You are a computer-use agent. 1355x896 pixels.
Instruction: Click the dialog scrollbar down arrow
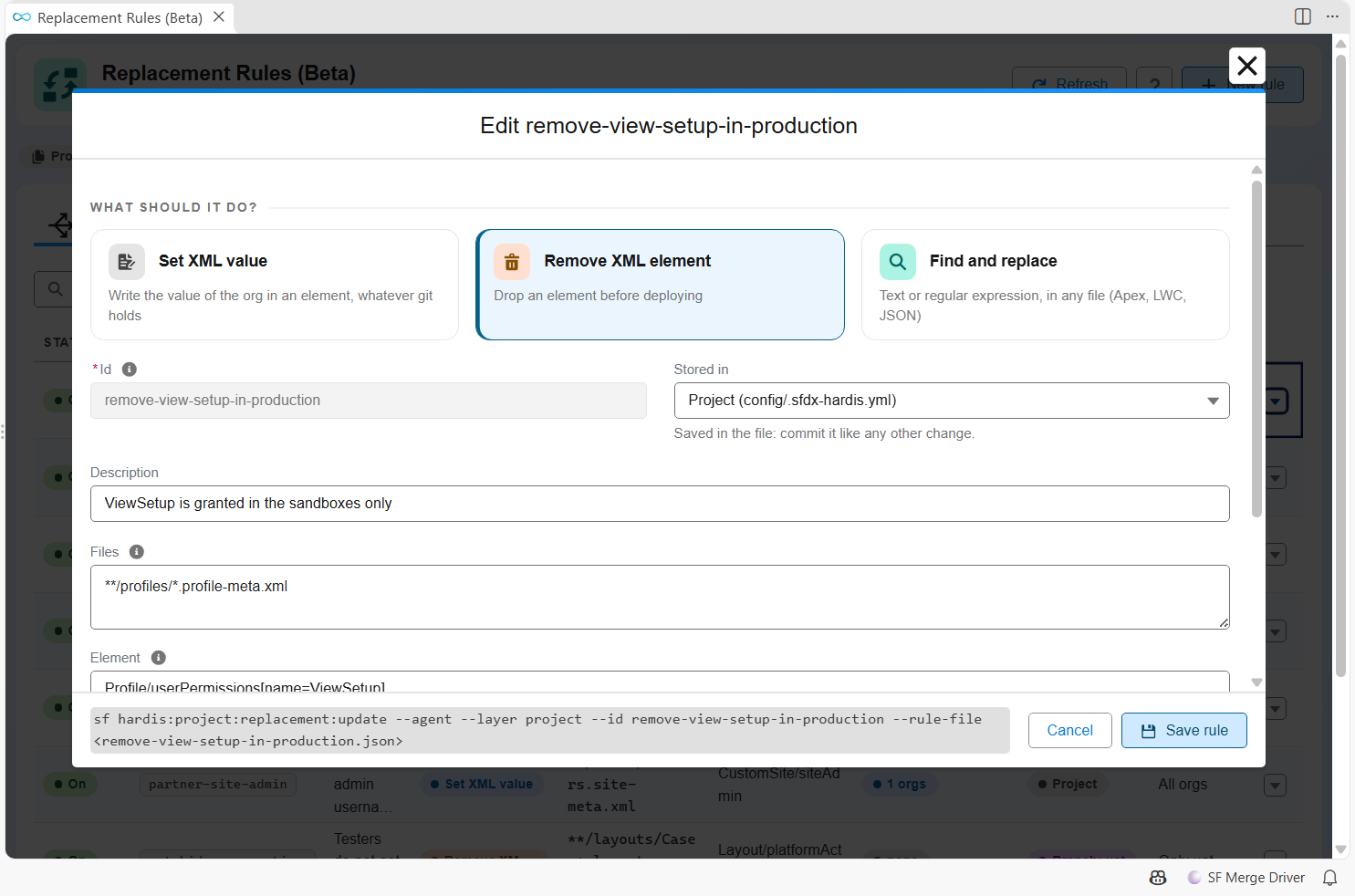tap(1256, 682)
